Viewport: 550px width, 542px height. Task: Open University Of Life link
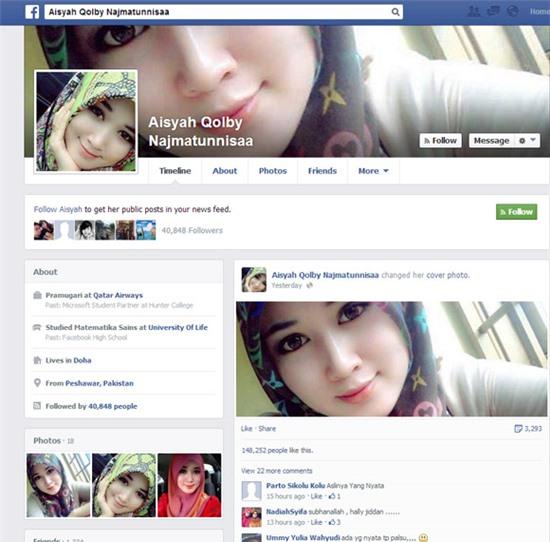pyautogui.click(x=178, y=328)
